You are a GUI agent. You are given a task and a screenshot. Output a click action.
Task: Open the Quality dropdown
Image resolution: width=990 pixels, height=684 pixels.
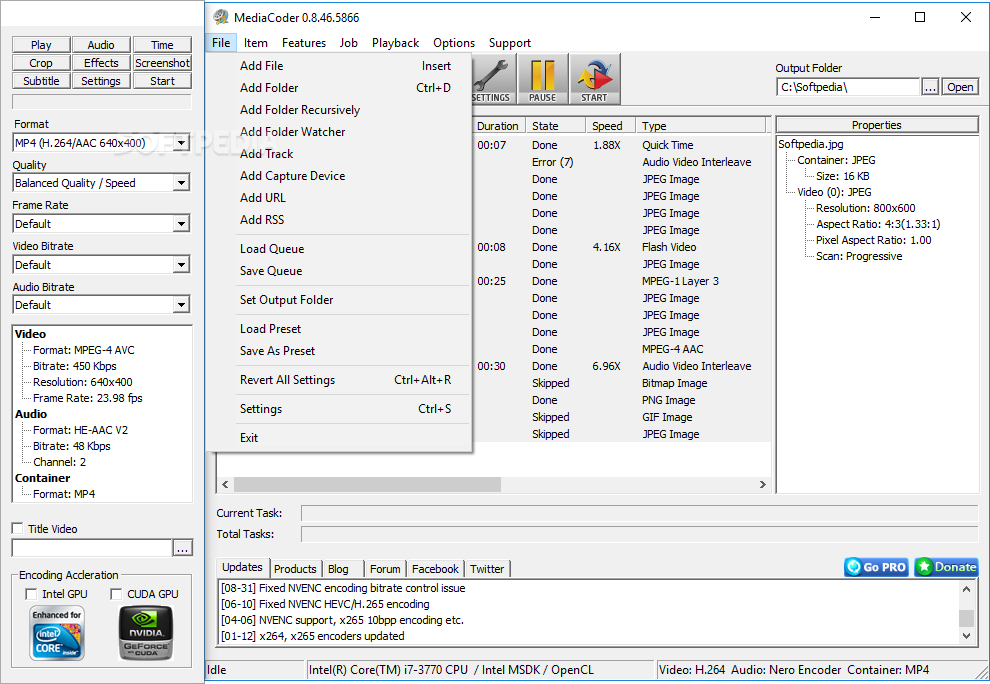point(181,183)
